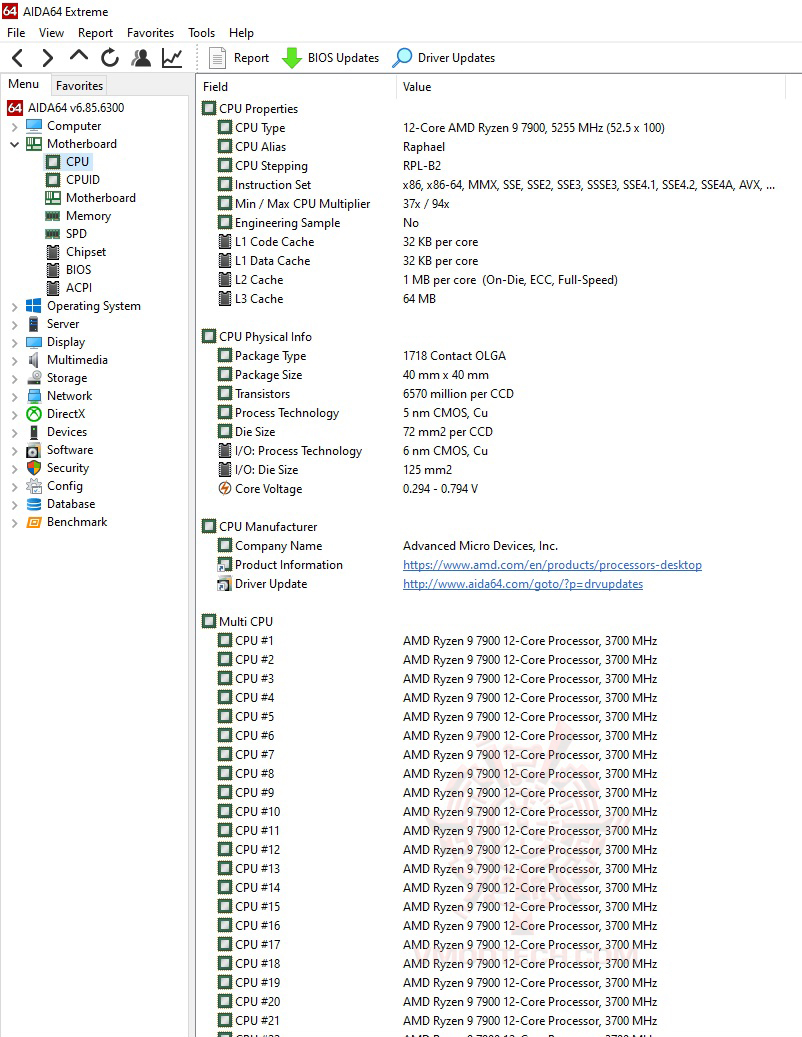Click the Security shield icon

34,468
